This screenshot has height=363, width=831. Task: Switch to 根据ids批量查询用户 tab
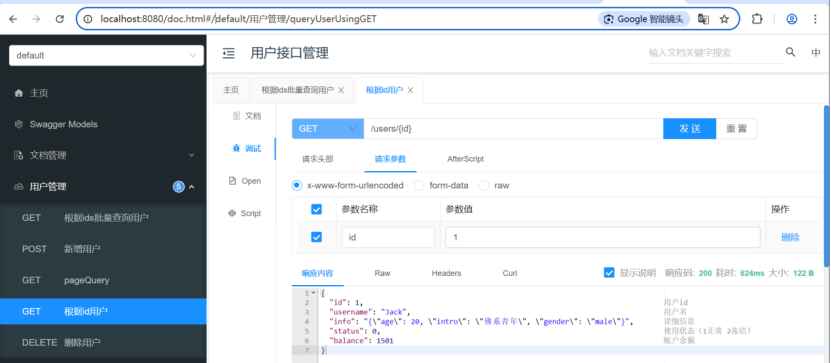(x=297, y=90)
